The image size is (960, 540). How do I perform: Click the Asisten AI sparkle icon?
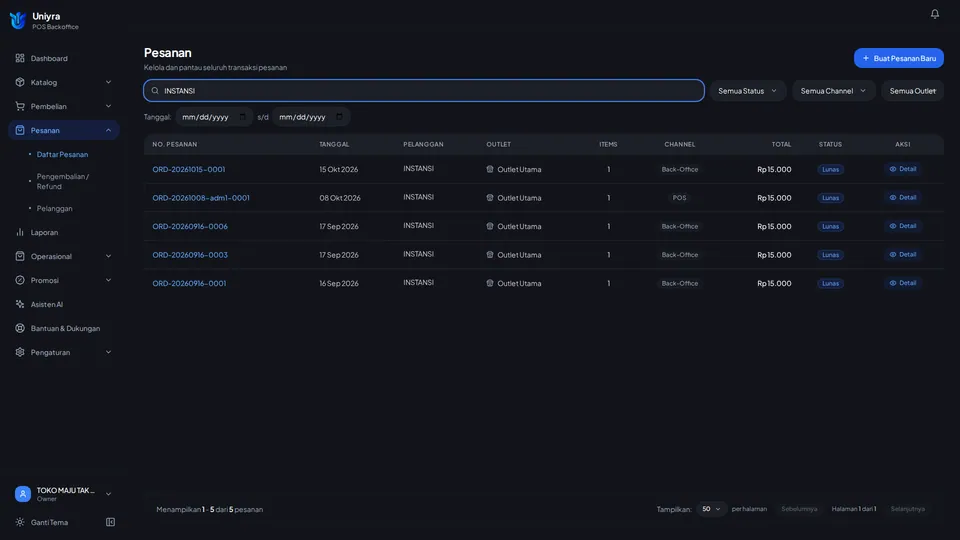pos(20,304)
